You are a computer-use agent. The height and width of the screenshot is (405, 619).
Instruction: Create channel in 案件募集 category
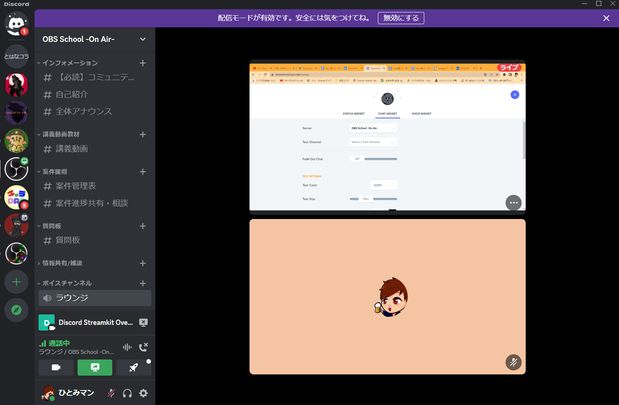(143, 171)
